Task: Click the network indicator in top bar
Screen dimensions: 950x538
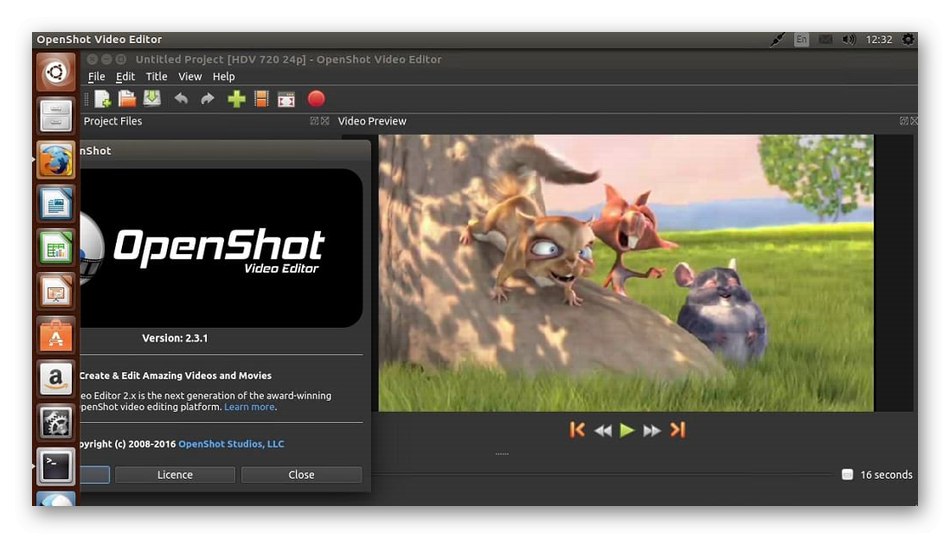Action: [777, 39]
